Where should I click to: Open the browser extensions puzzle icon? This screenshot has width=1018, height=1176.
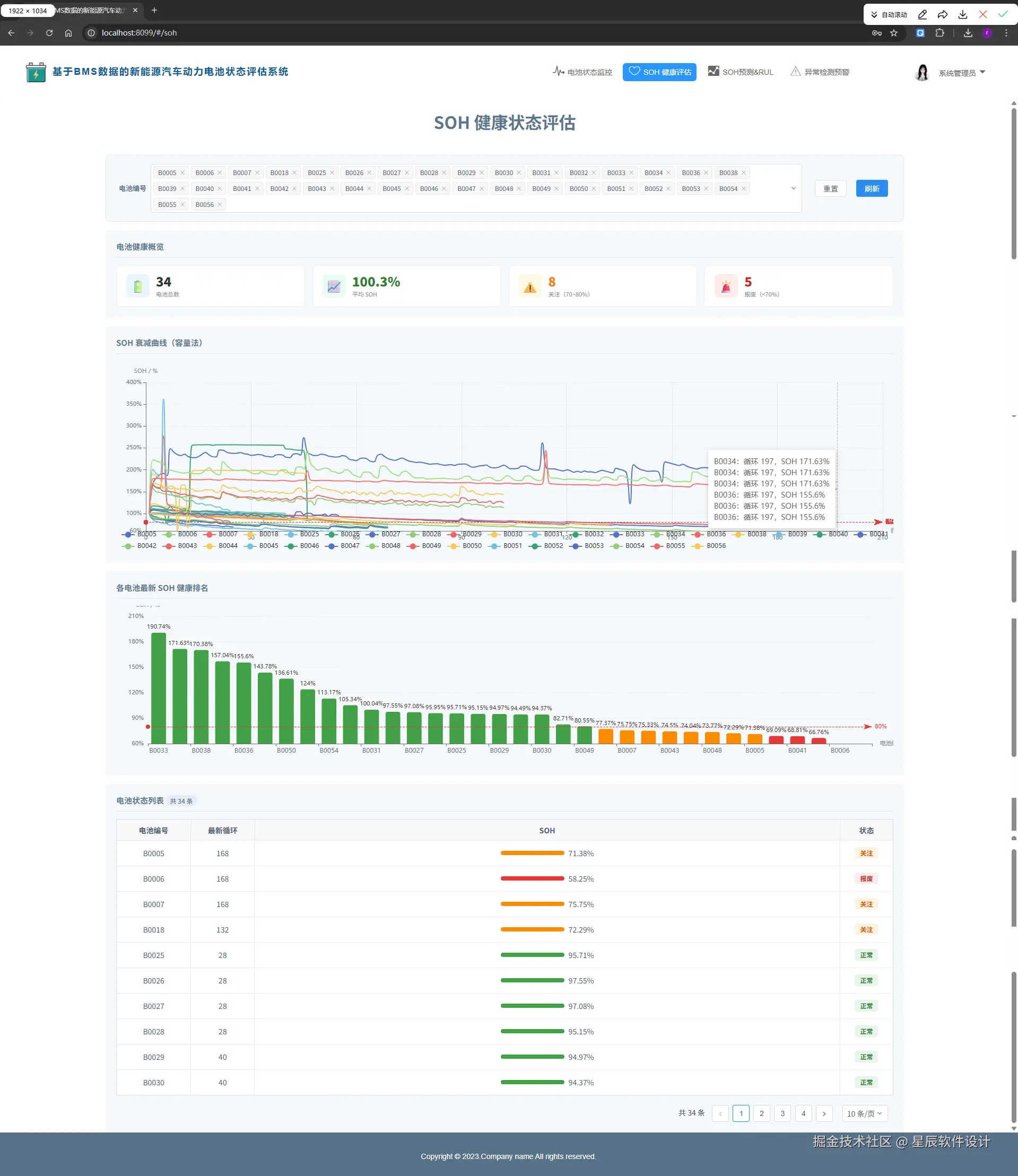click(x=939, y=33)
